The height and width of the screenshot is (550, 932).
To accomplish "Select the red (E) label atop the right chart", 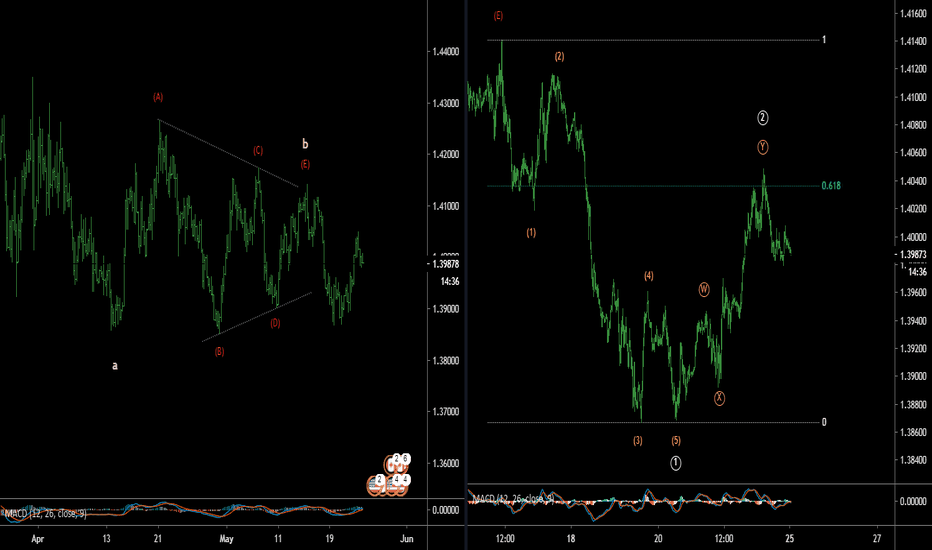I will click(x=498, y=16).
